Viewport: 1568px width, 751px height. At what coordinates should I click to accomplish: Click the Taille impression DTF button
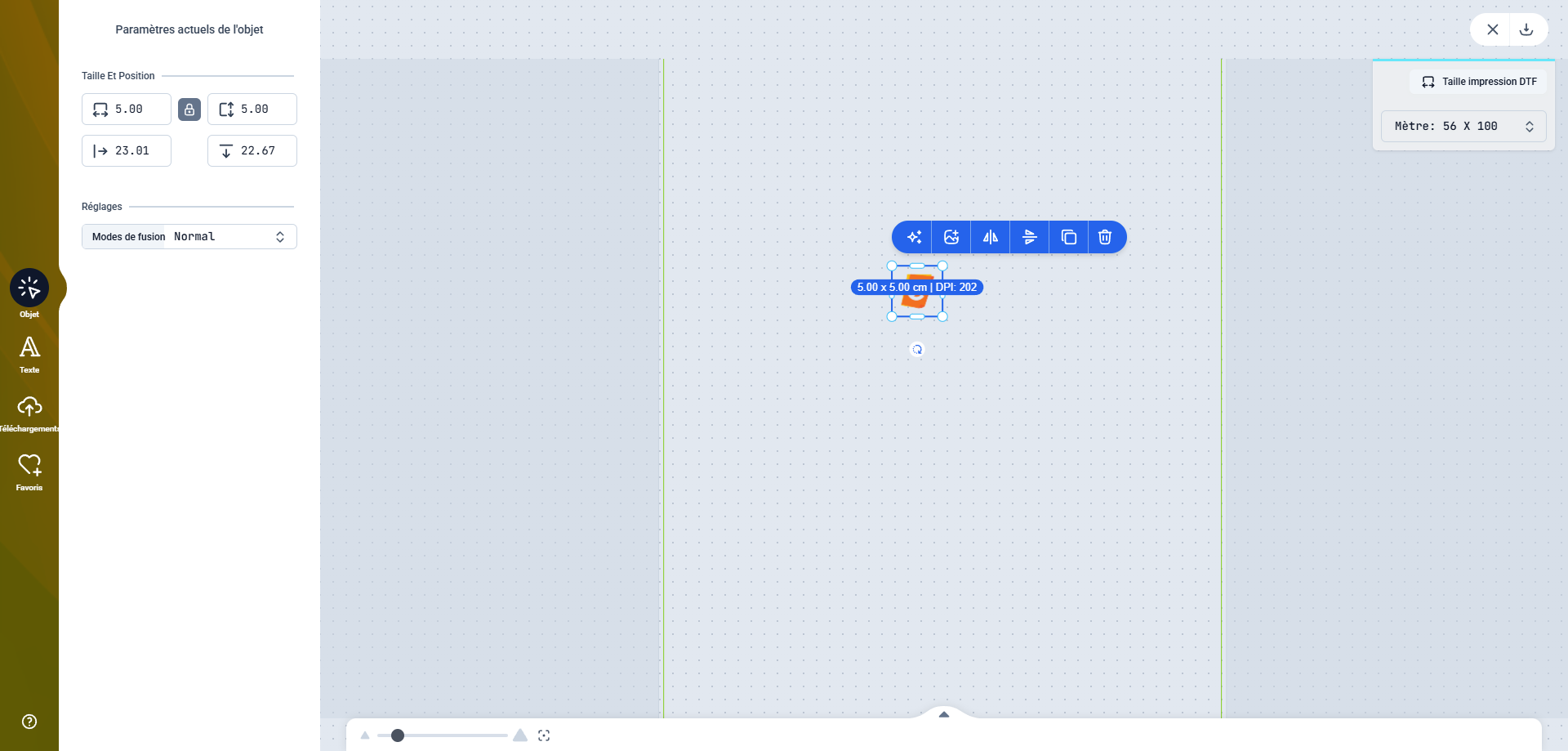tap(1478, 82)
